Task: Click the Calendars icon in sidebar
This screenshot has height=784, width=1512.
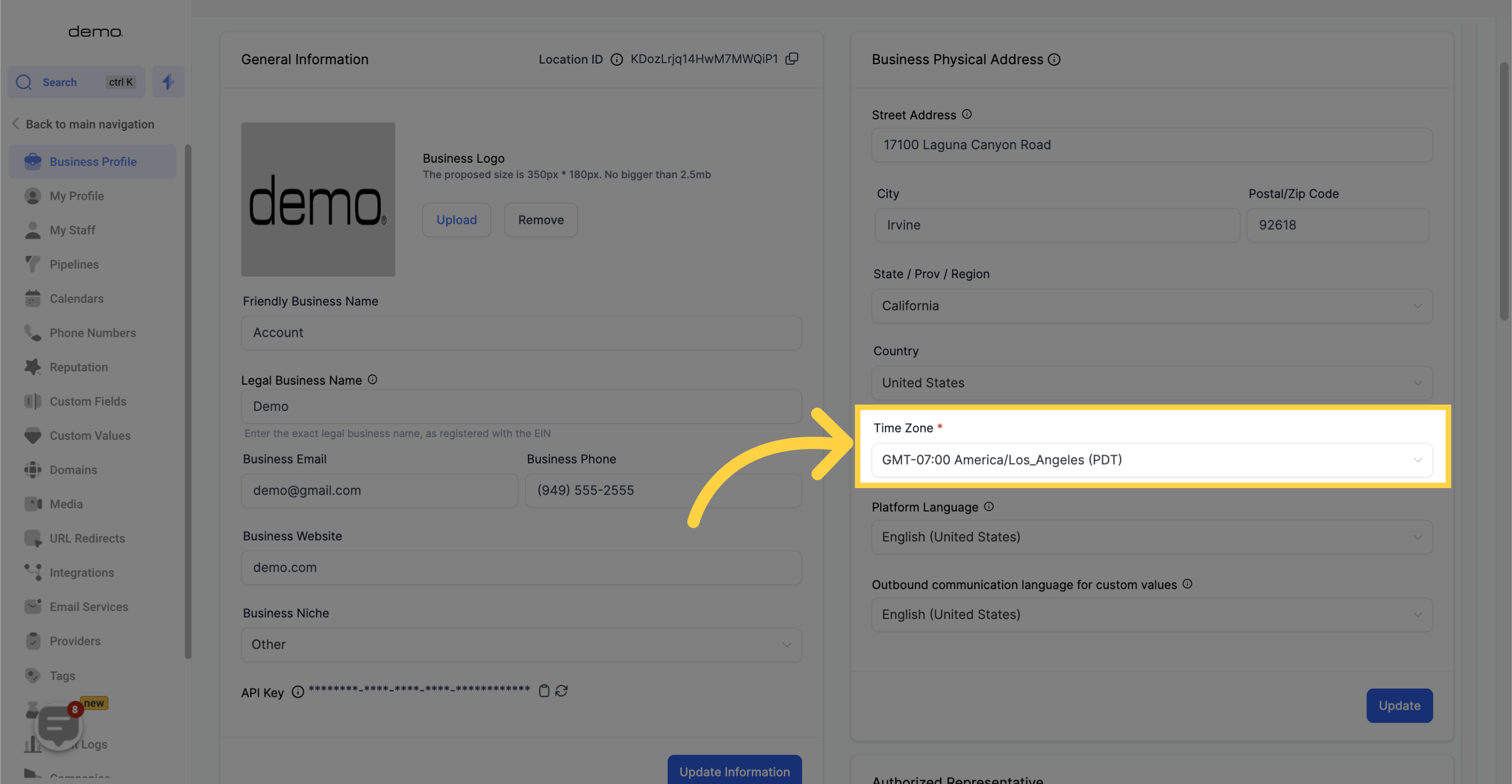Action: pyautogui.click(x=33, y=298)
